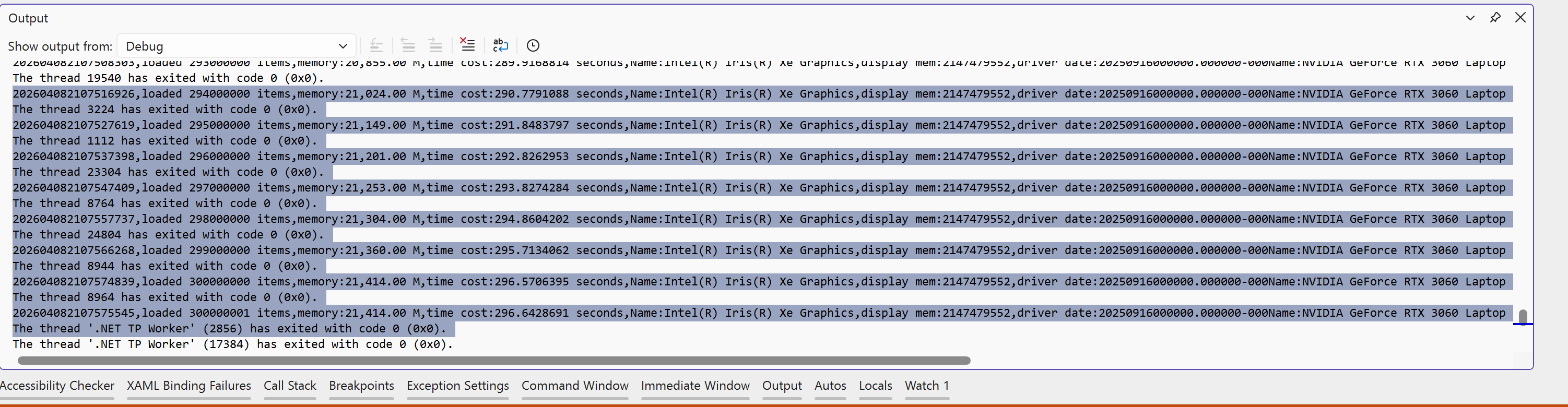Close the Output panel
This screenshot has height=407, width=1568.
pos(1520,17)
